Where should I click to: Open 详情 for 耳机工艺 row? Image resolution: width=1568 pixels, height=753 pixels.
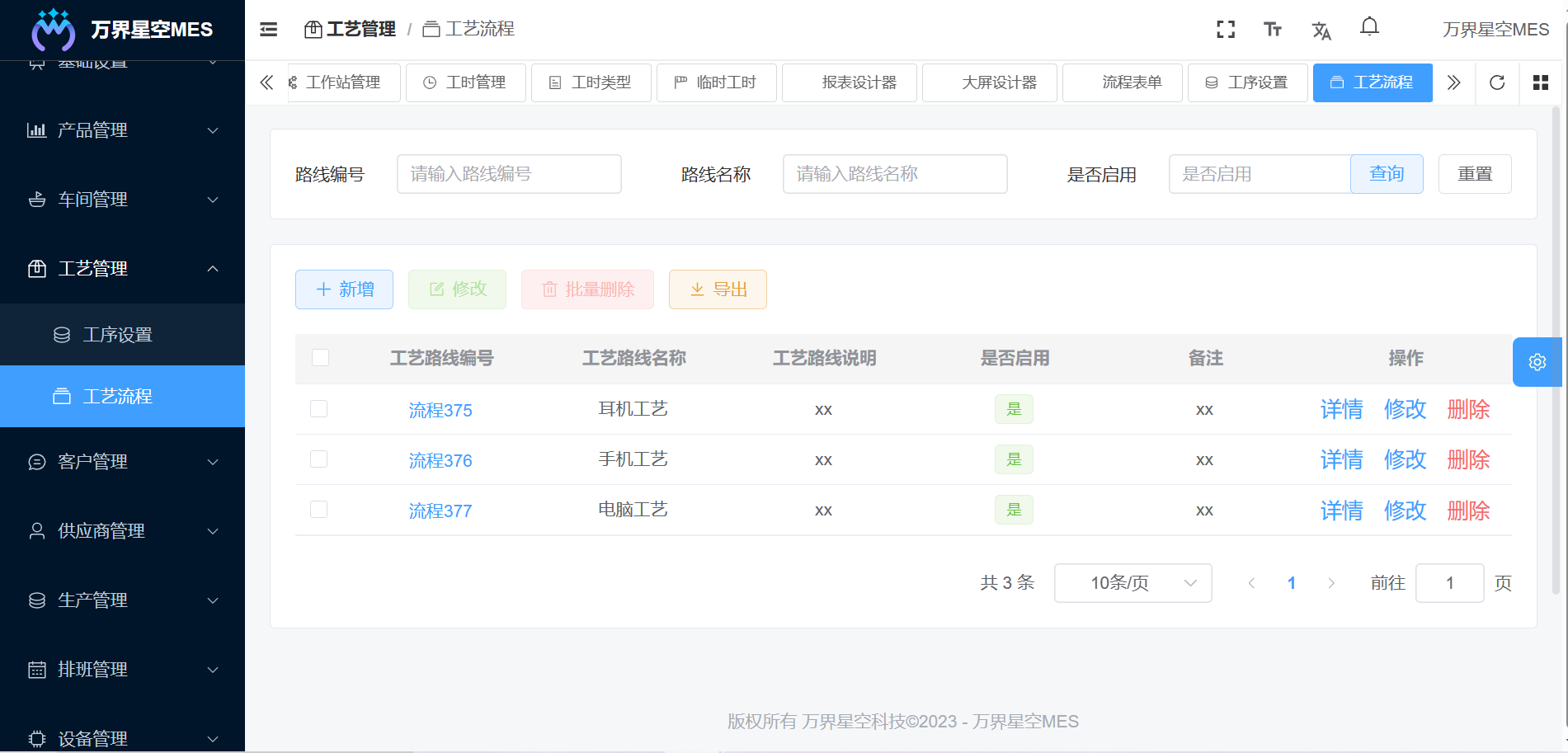coord(1341,409)
